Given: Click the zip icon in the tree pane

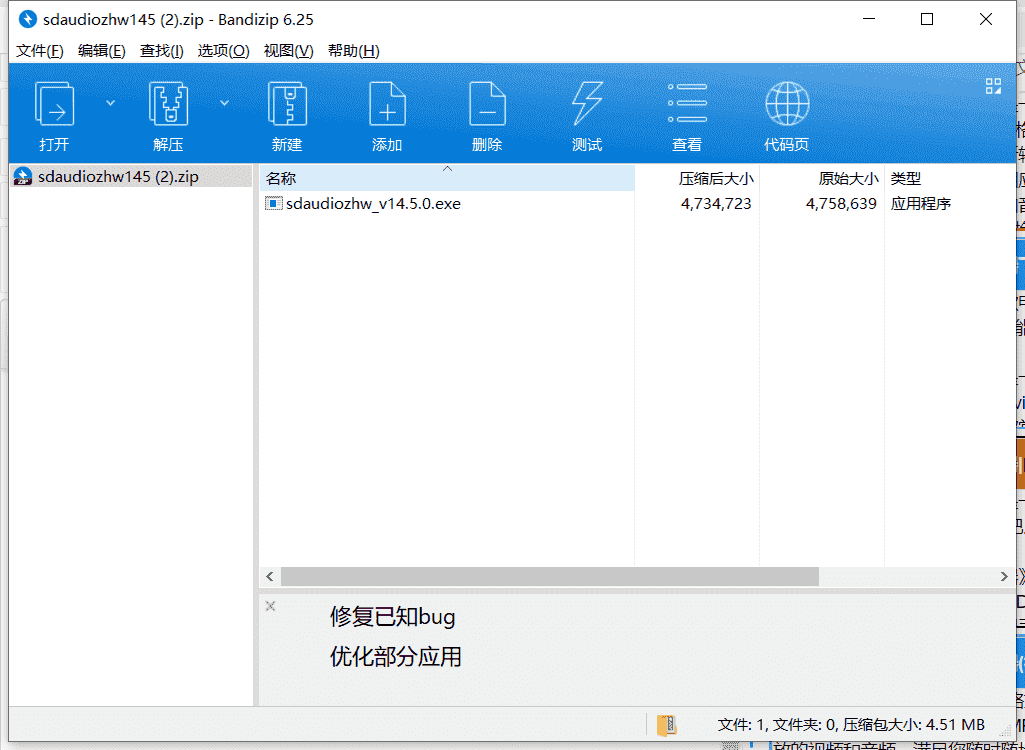Looking at the screenshot, I should tap(24, 177).
